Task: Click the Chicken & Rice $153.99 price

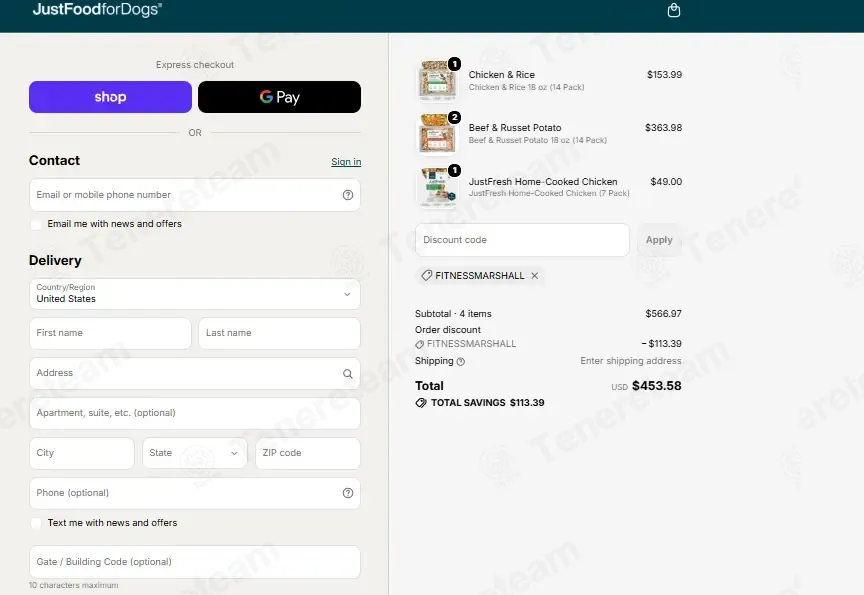Action: click(664, 74)
